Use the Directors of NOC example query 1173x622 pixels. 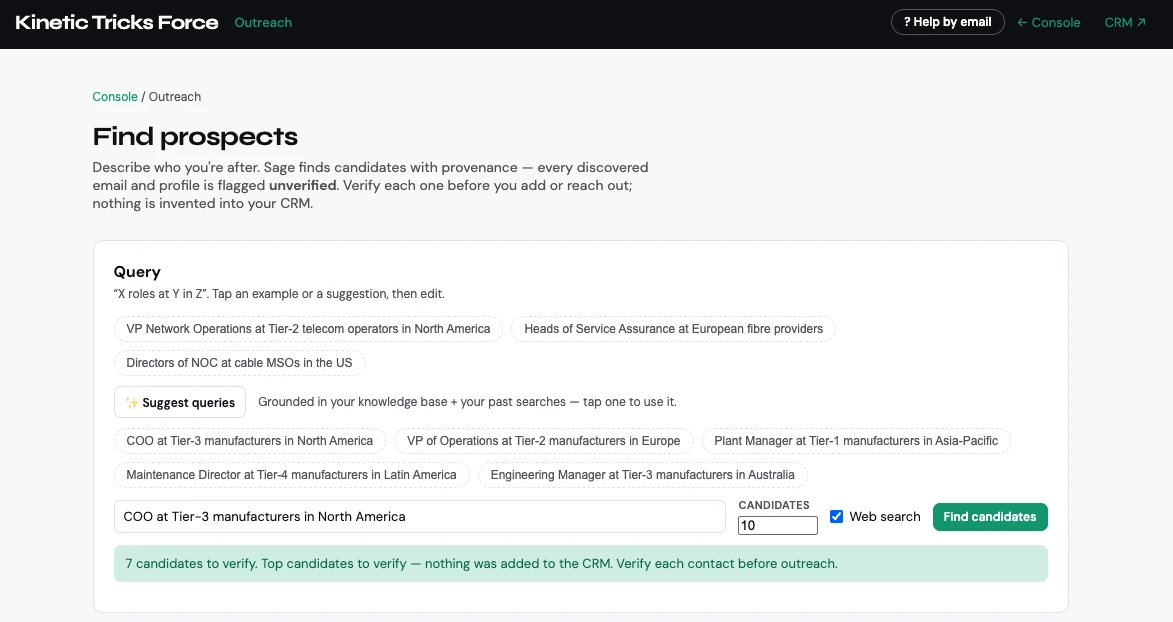pyautogui.click(x=239, y=363)
